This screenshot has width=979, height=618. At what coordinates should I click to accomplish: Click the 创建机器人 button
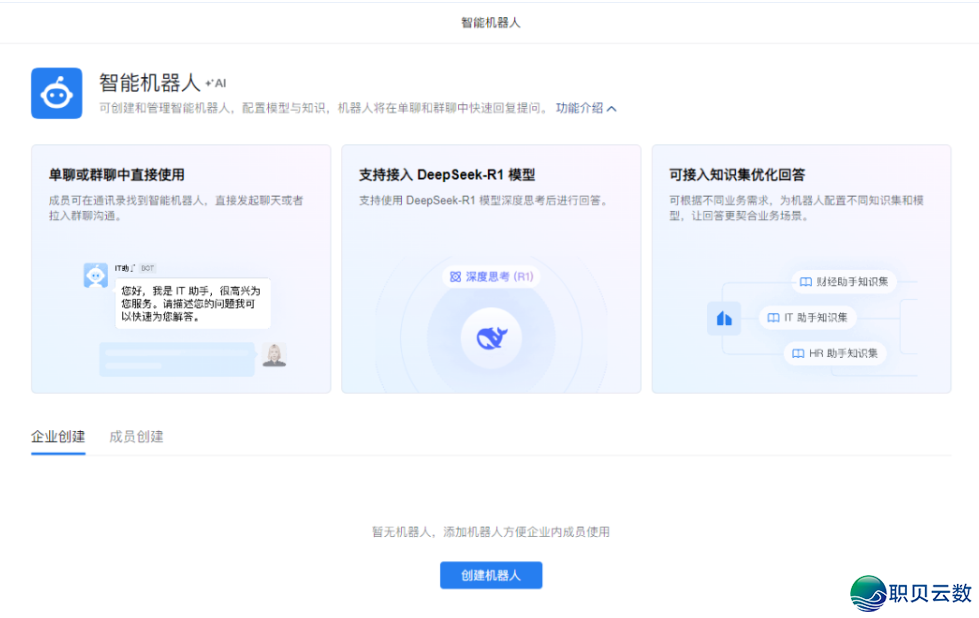(491, 575)
